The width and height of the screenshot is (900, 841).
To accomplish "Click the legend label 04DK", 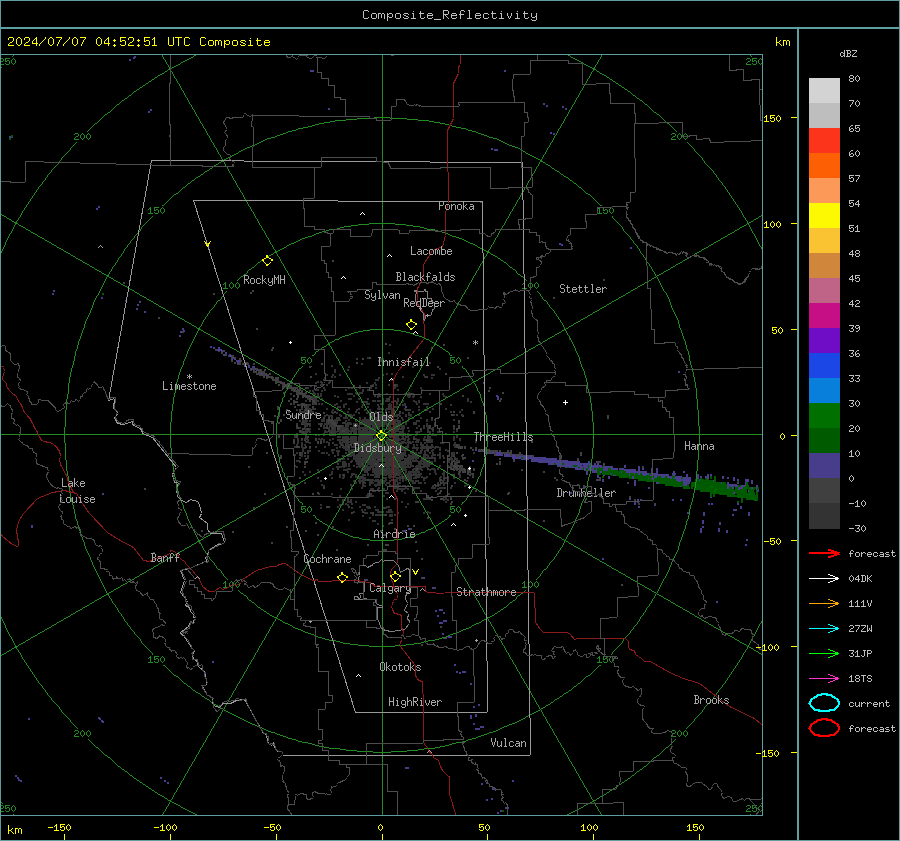I will click(860, 578).
